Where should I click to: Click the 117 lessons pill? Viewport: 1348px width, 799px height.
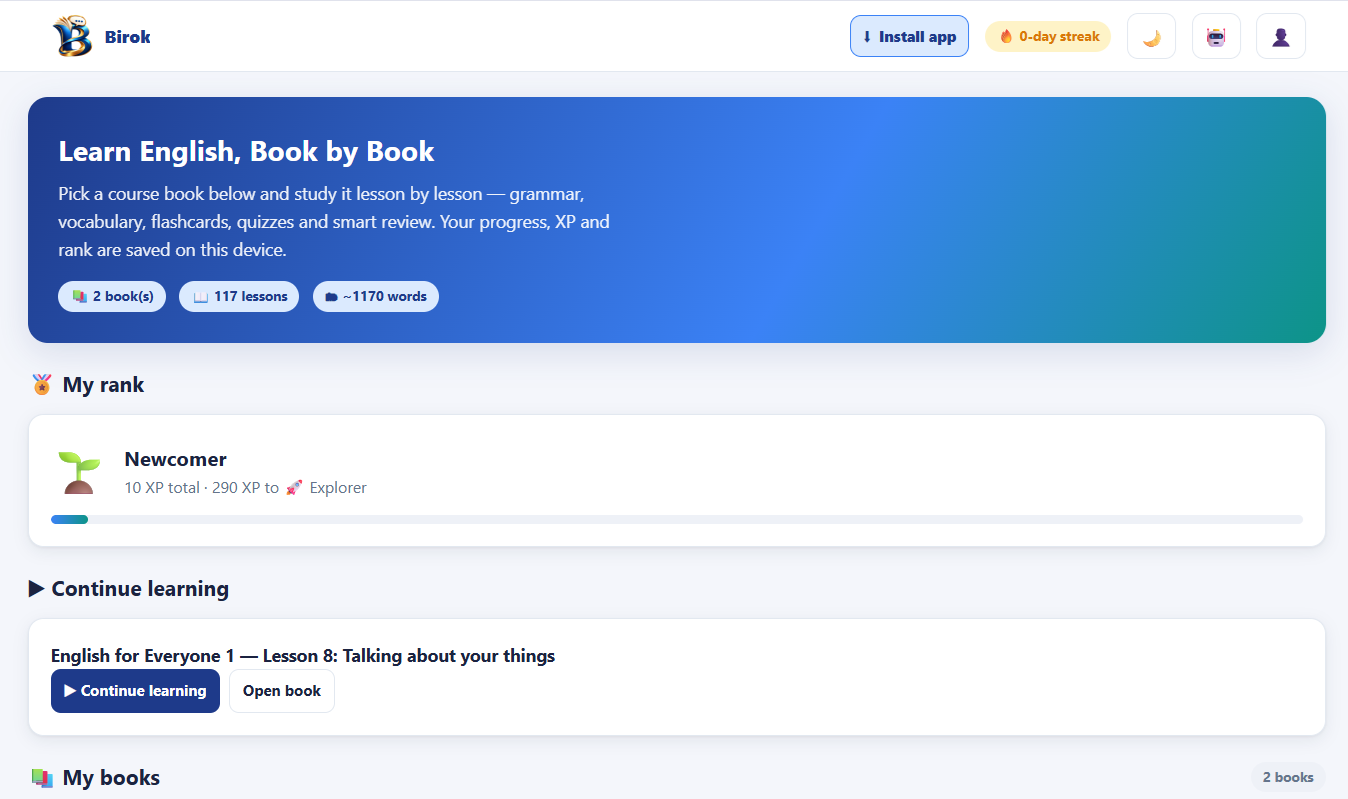(239, 297)
